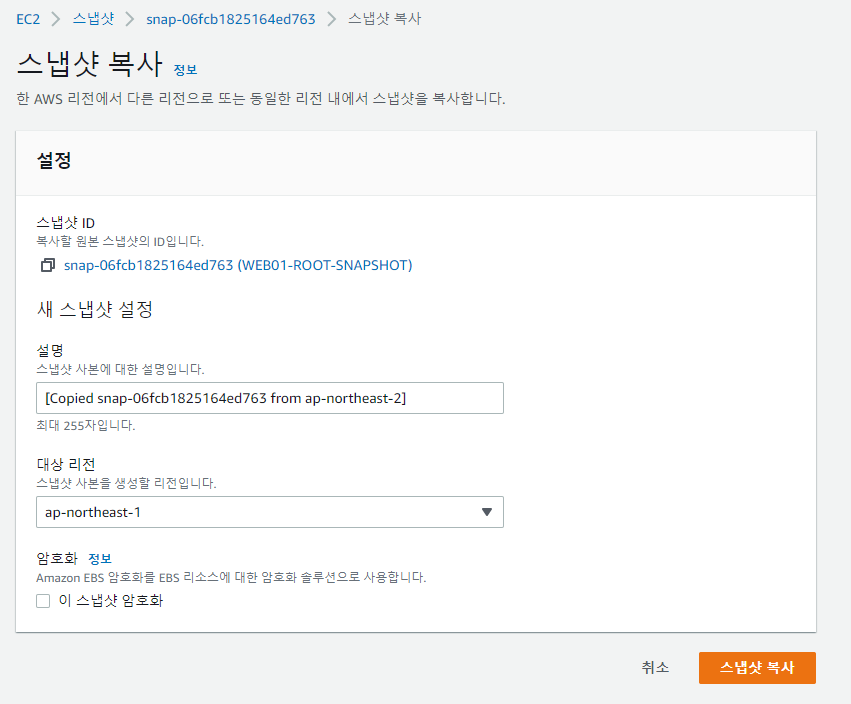
Task: Click the 스냅샷 ID label
Action: 66,223
